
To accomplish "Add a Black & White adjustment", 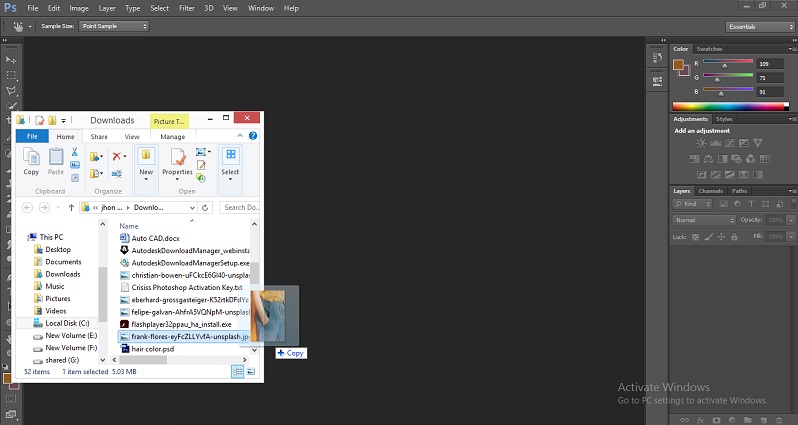I will click(x=722, y=159).
